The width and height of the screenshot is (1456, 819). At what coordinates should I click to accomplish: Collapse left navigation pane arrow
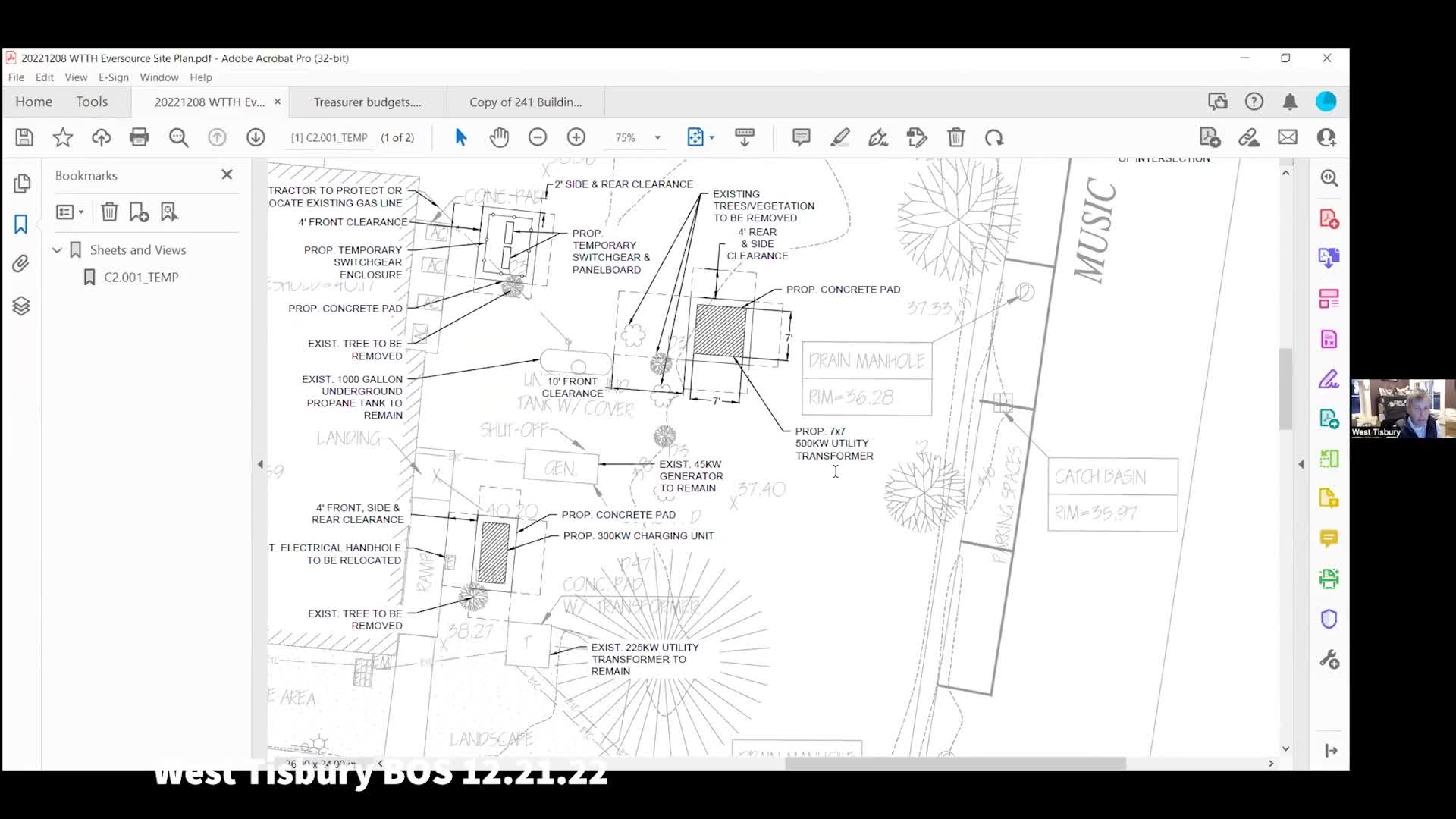(x=260, y=464)
